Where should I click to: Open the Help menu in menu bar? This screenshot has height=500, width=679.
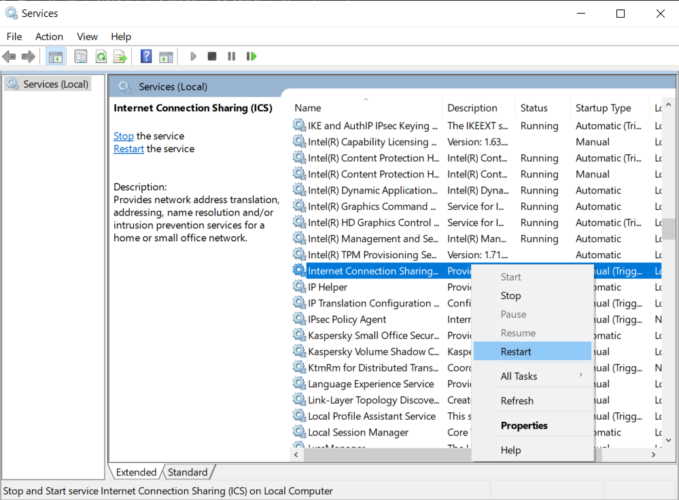tap(121, 37)
